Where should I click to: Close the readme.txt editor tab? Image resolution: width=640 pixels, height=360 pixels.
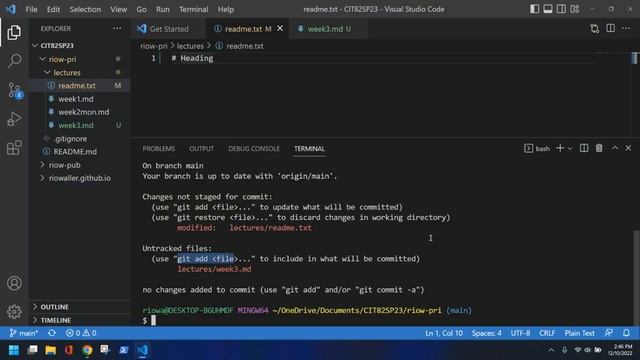pos(280,29)
